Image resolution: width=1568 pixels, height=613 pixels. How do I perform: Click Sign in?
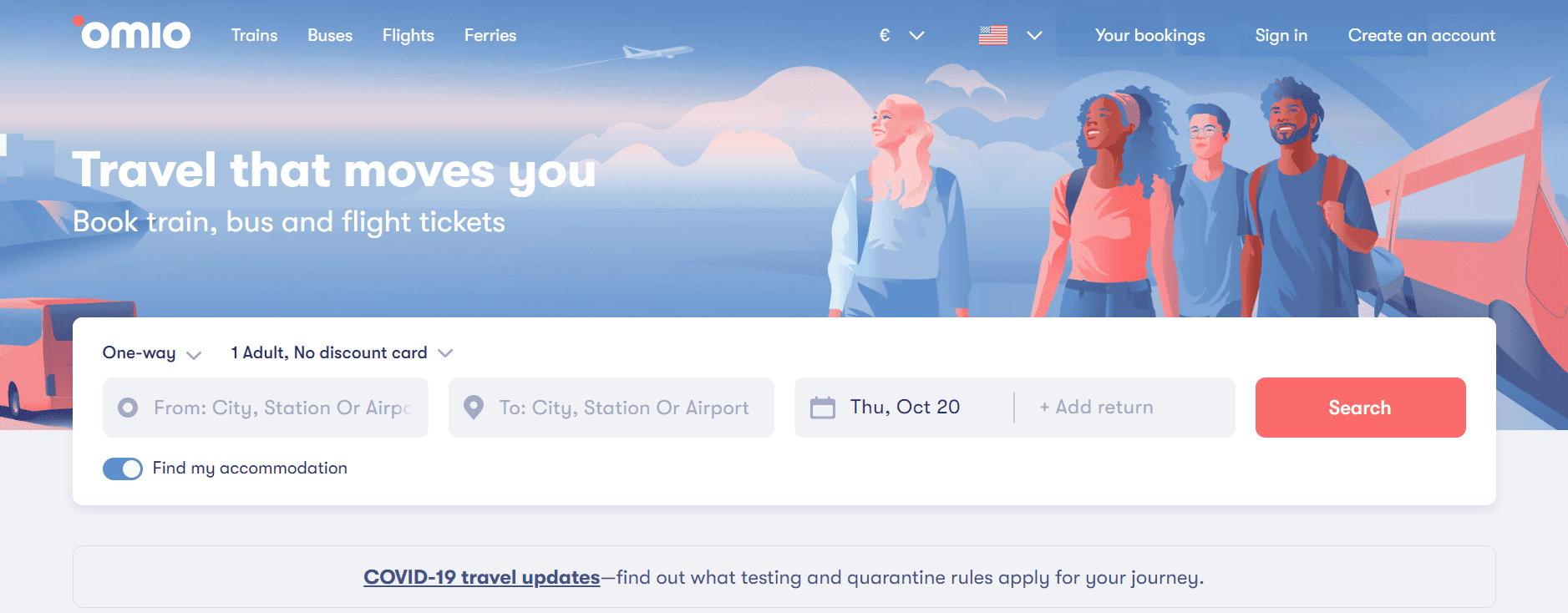pyautogui.click(x=1281, y=35)
